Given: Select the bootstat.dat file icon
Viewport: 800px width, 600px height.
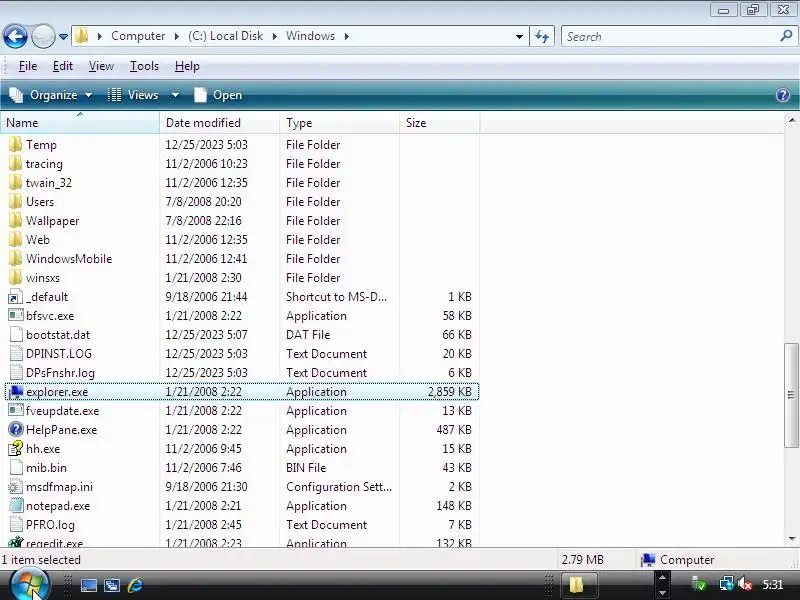Looking at the screenshot, I should click(16, 334).
